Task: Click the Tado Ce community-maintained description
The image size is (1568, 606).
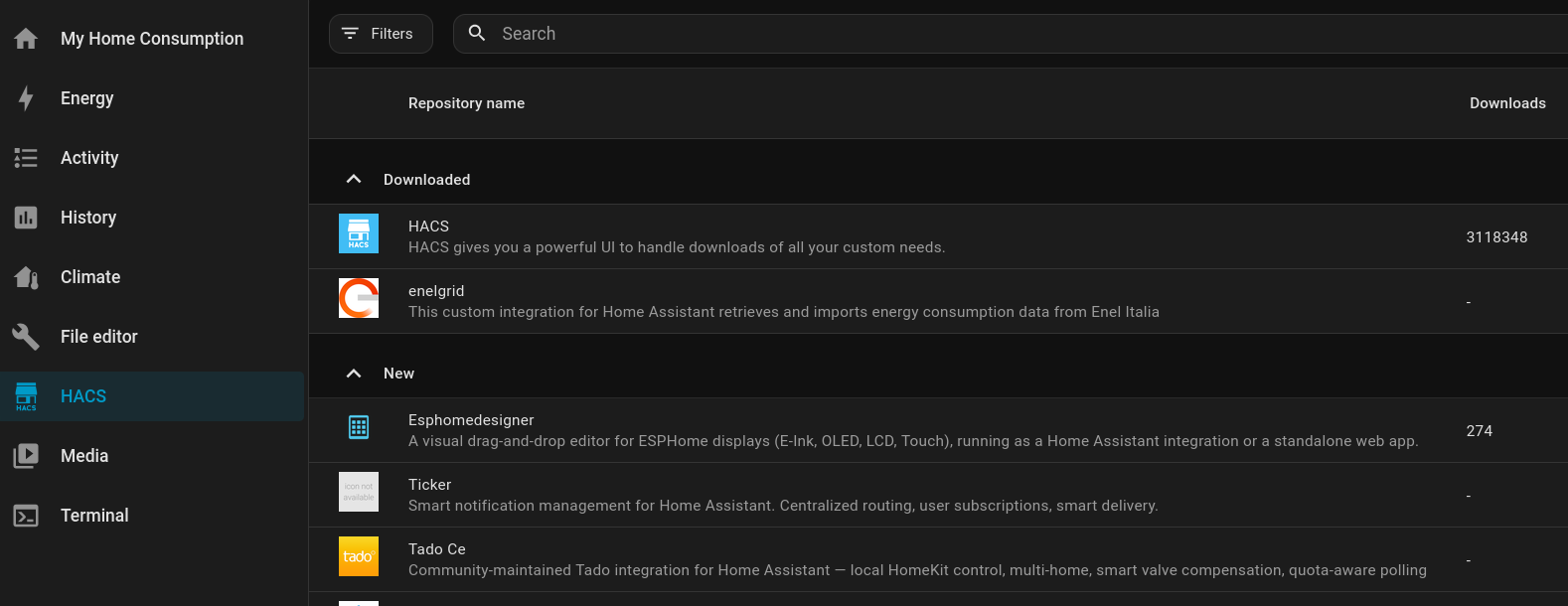Action: coord(917,570)
